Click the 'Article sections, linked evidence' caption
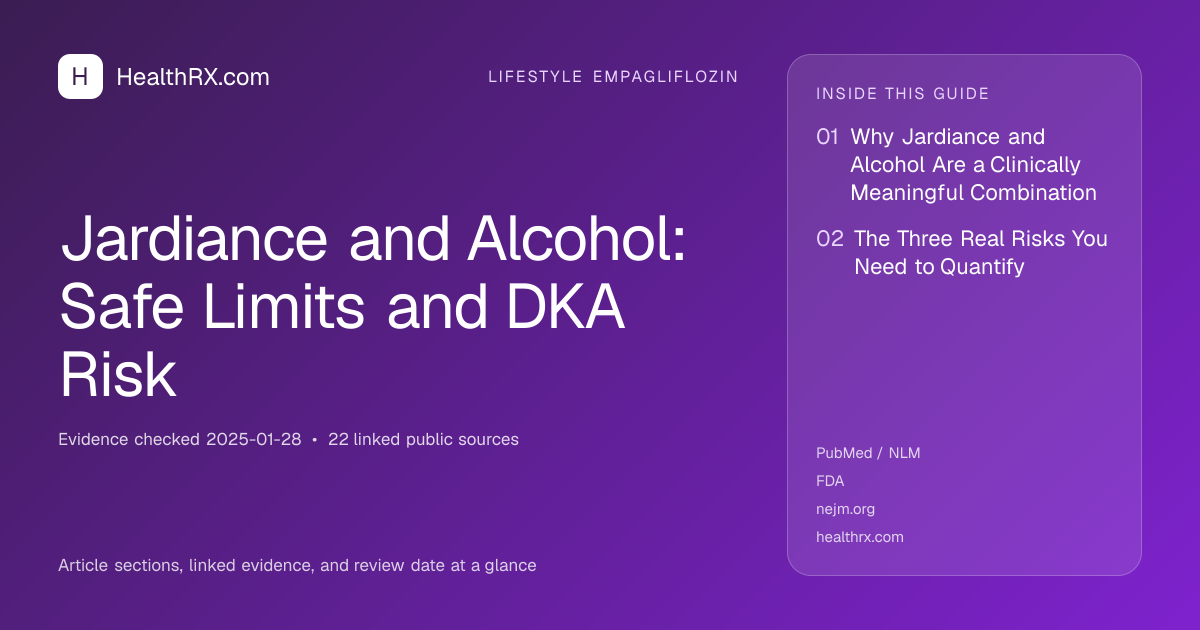The image size is (1200, 630). (297, 565)
